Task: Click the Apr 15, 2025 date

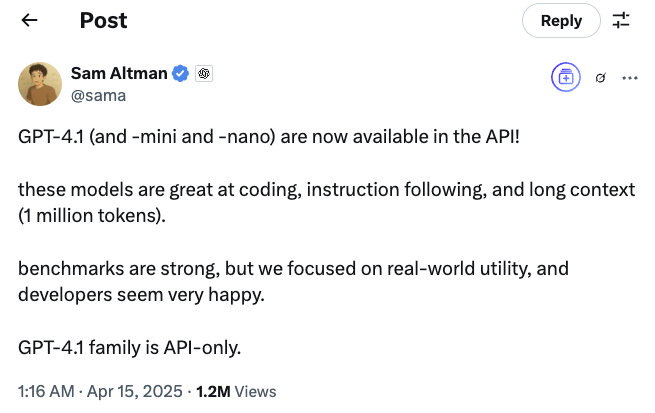Action: point(130,391)
